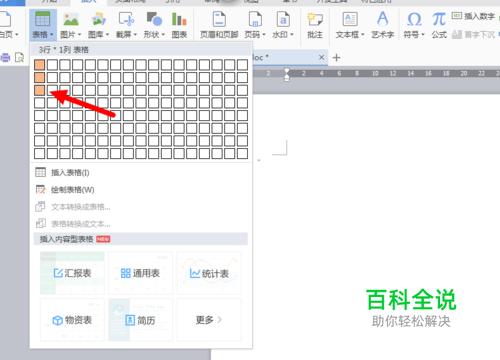This screenshot has width=500, height=360.
Task: Pick the 汇报表 report table template
Action: tap(72, 273)
